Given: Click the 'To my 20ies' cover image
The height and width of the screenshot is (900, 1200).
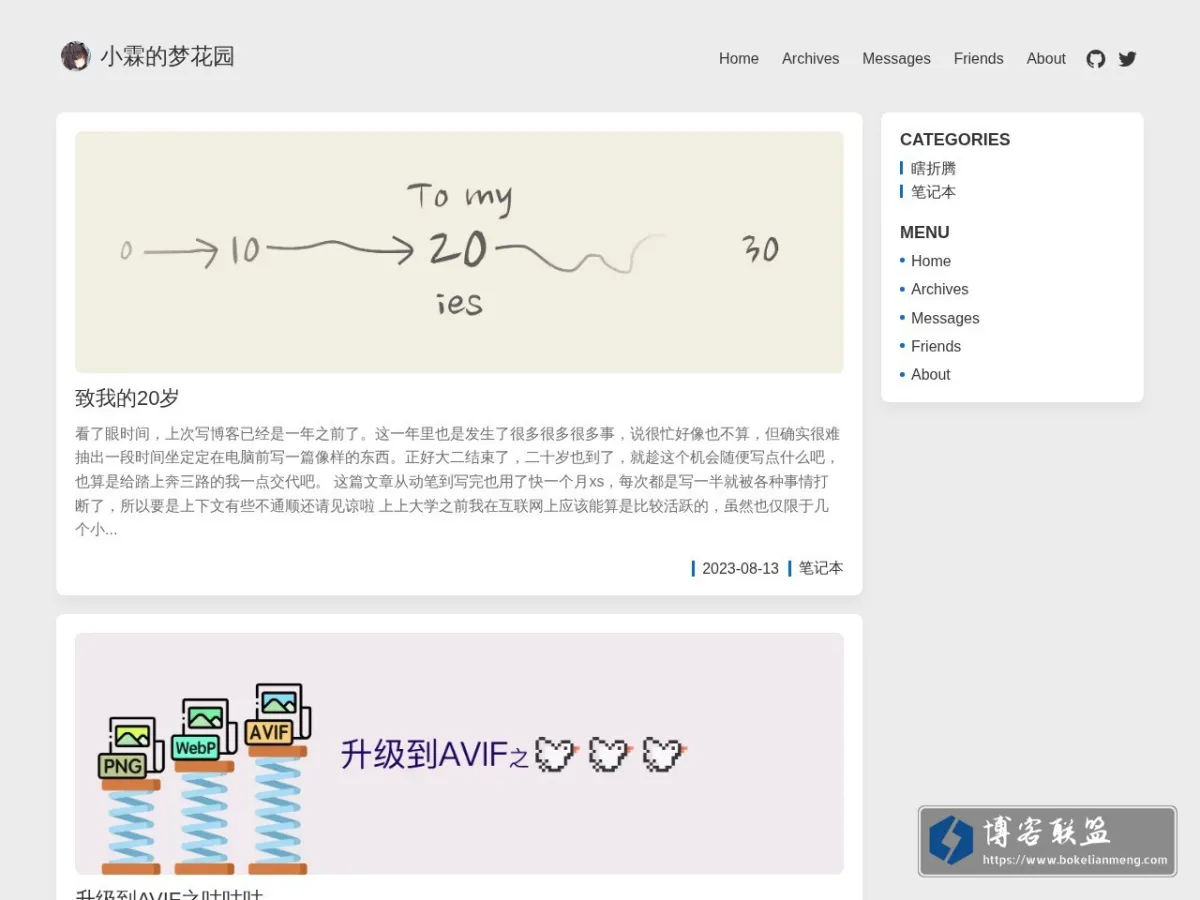Looking at the screenshot, I should click(x=459, y=252).
